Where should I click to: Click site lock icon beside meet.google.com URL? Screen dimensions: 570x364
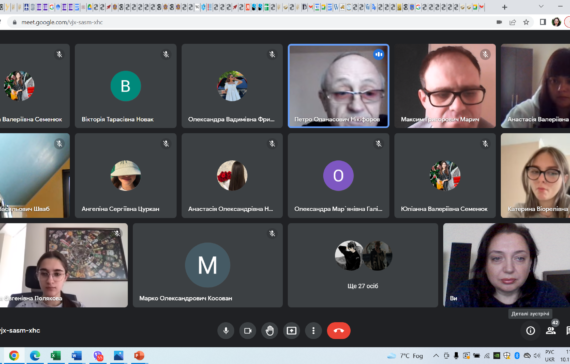[x=15, y=22]
